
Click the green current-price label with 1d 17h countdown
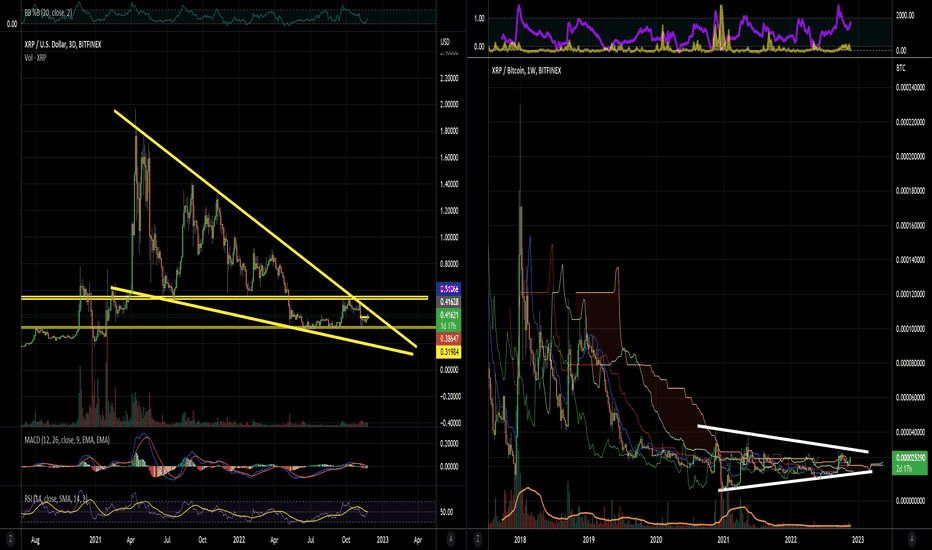[x=448, y=320]
